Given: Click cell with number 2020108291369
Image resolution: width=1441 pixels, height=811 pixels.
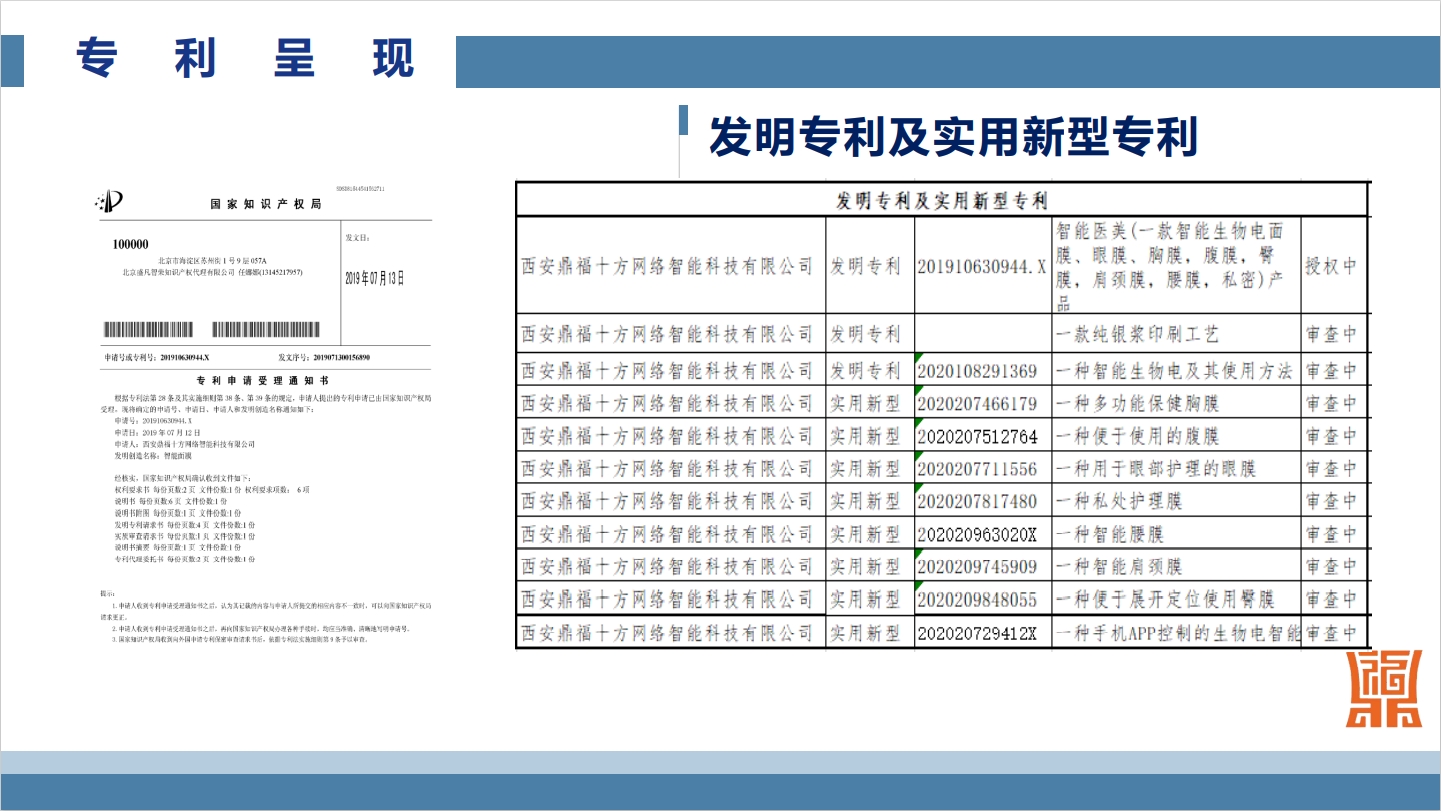Looking at the screenshot, I should coord(978,371).
